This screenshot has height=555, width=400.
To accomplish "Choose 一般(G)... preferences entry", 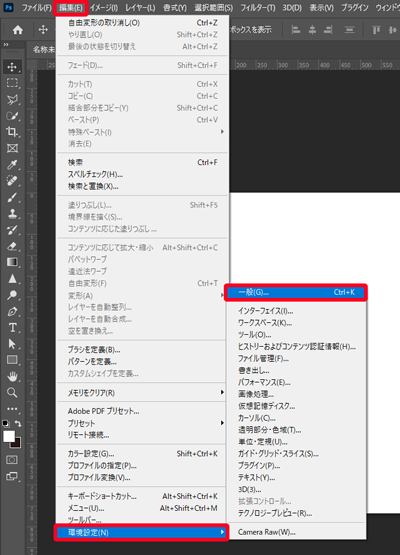I will coord(296,292).
